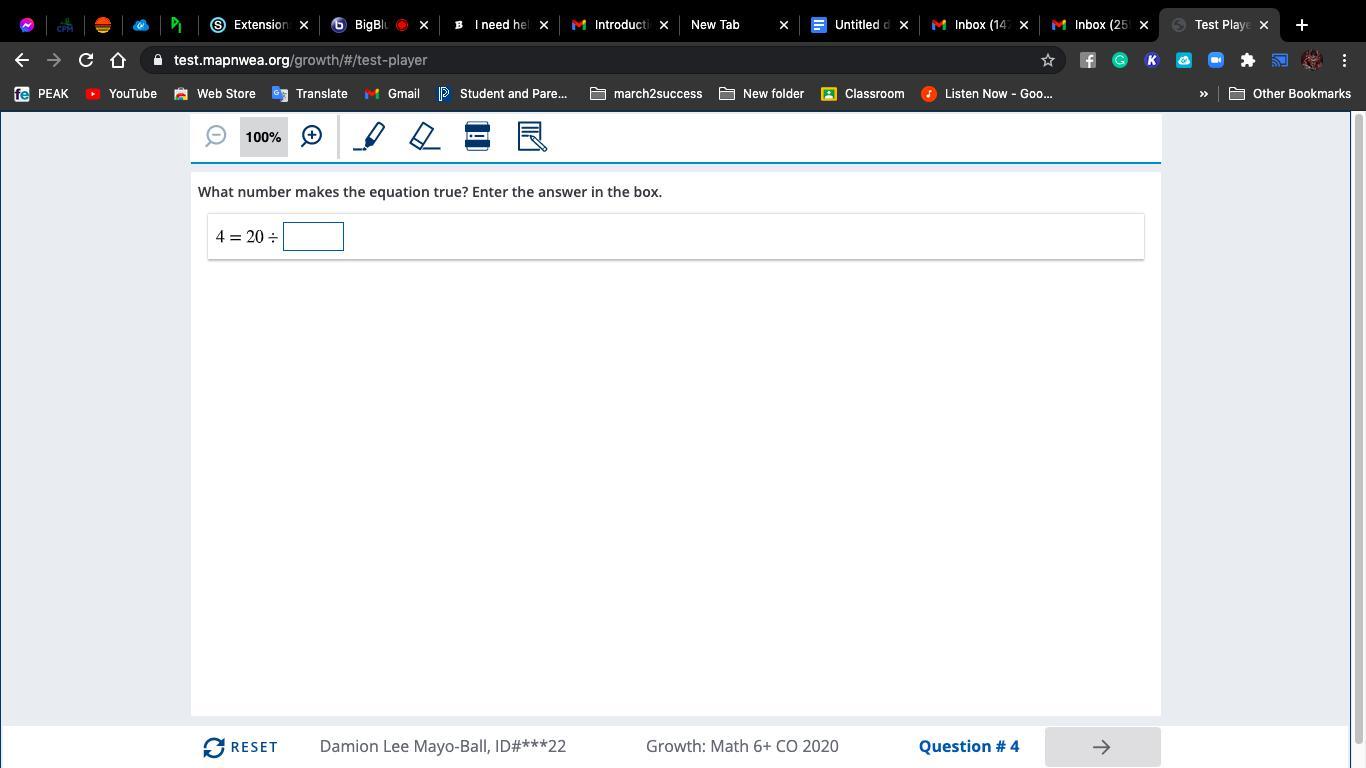Image resolution: width=1366 pixels, height=768 pixels.
Task: Zoom out on the test page
Action: click(x=215, y=136)
